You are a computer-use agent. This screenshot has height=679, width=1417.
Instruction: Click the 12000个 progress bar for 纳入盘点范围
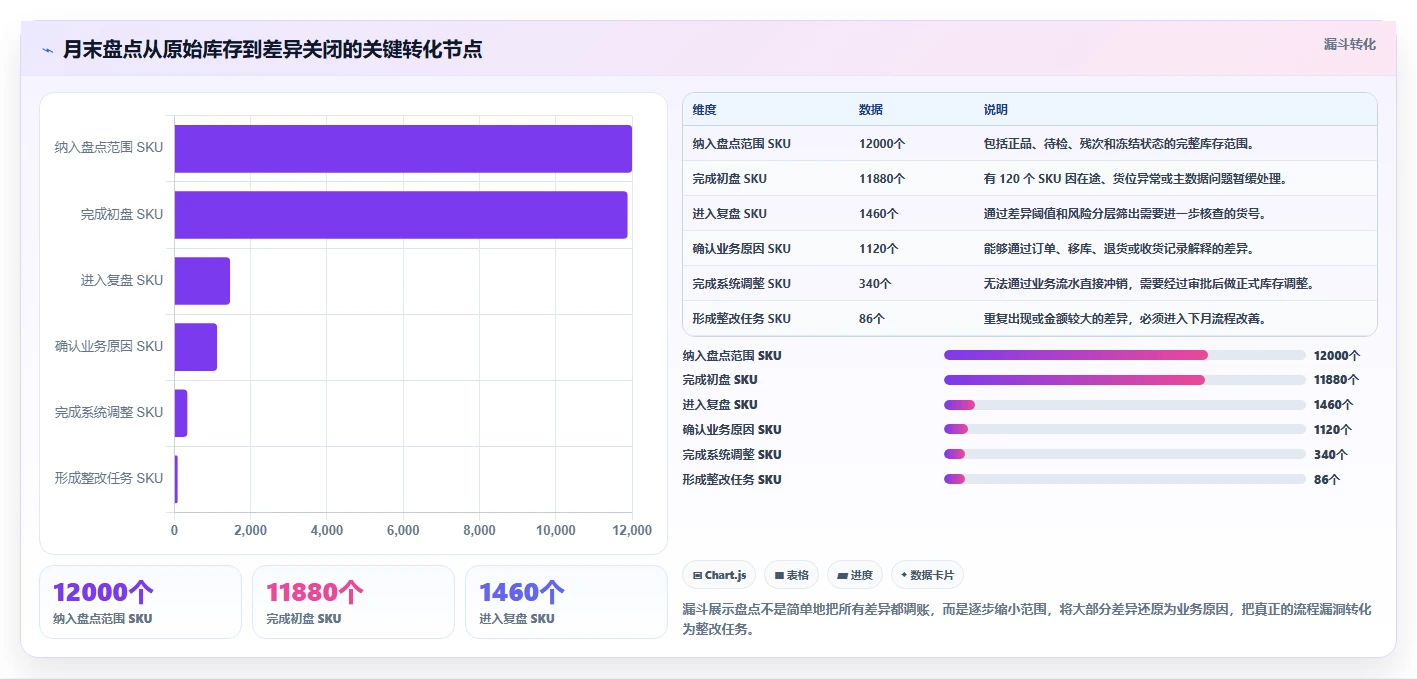coord(1125,355)
